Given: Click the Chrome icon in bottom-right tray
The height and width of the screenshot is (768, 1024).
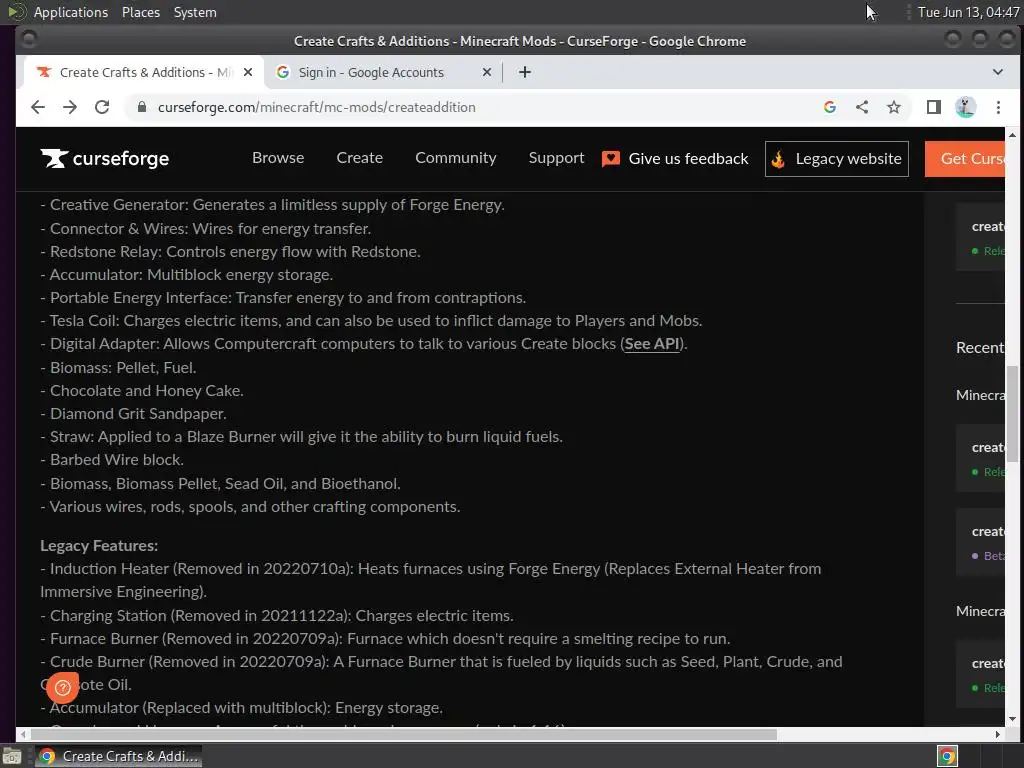Looking at the screenshot, I should click(947, 756).
